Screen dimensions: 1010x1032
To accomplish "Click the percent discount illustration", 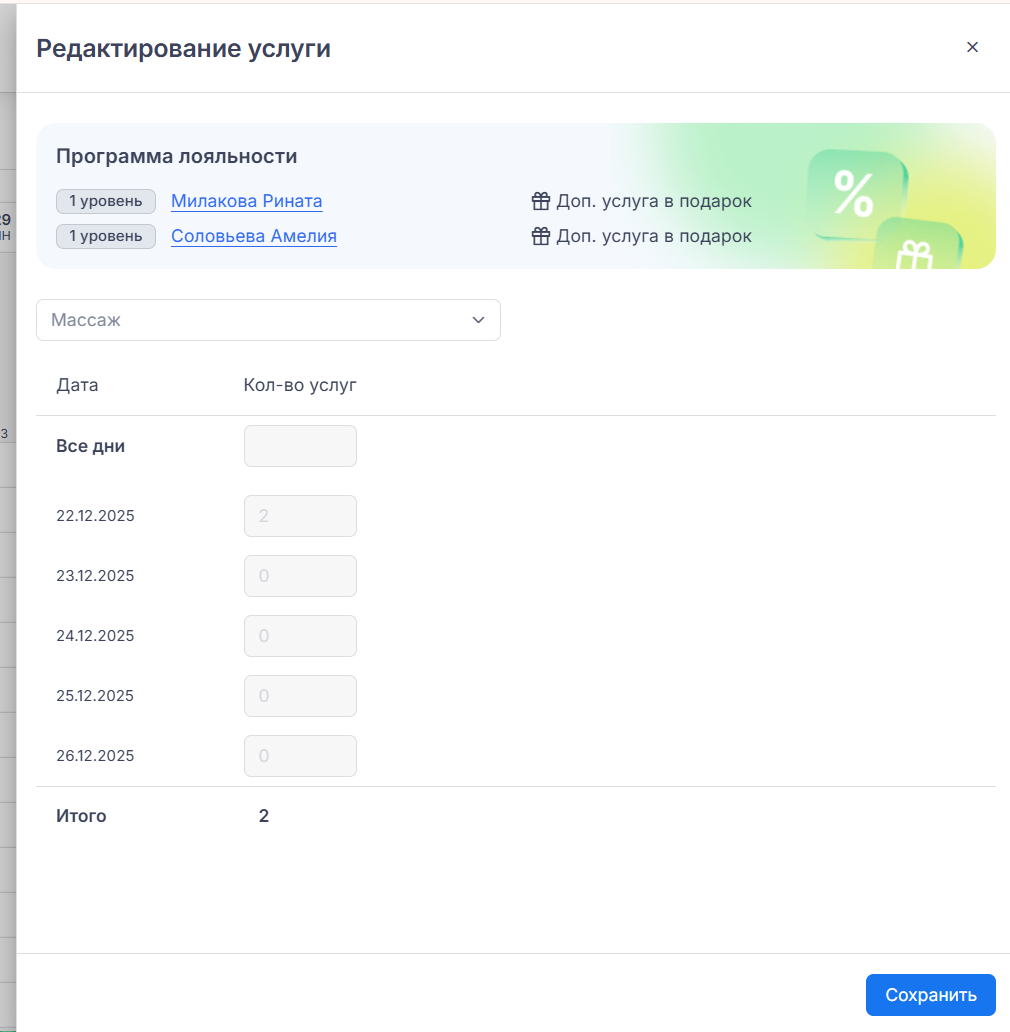I will pyautogui.click(x=855, y=194).
